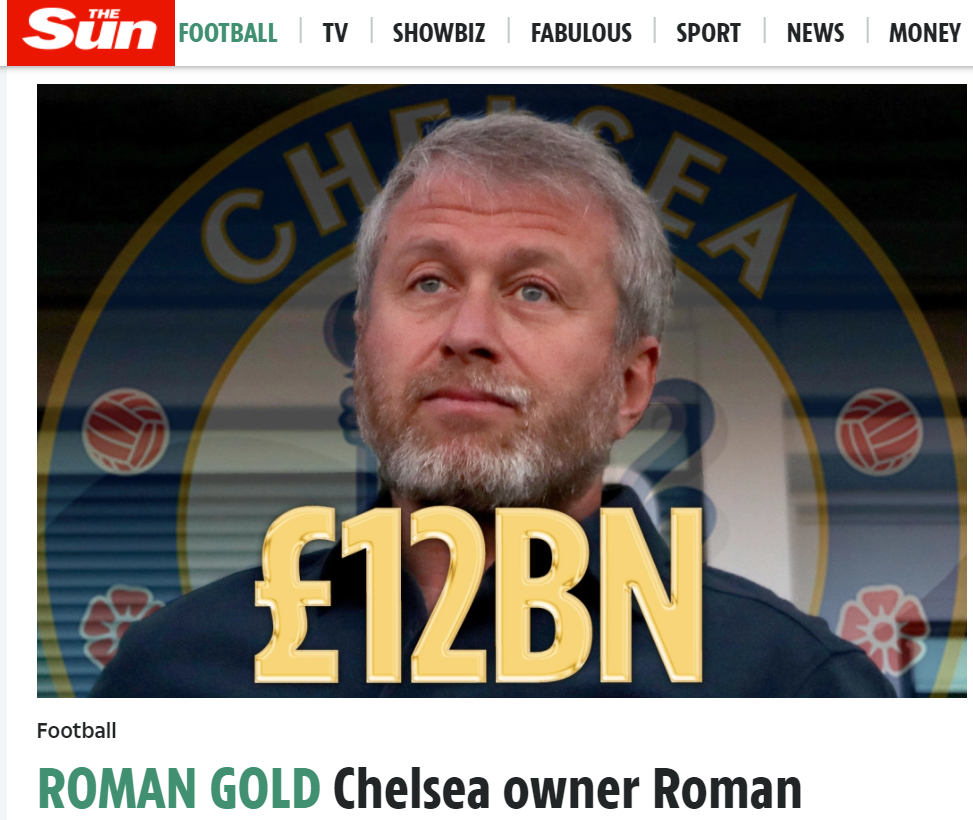Image resolution: width=973 pixels, height=820 pixels.
Task: Select FABULOUS in the navigation bar
Action: [581, 33]
